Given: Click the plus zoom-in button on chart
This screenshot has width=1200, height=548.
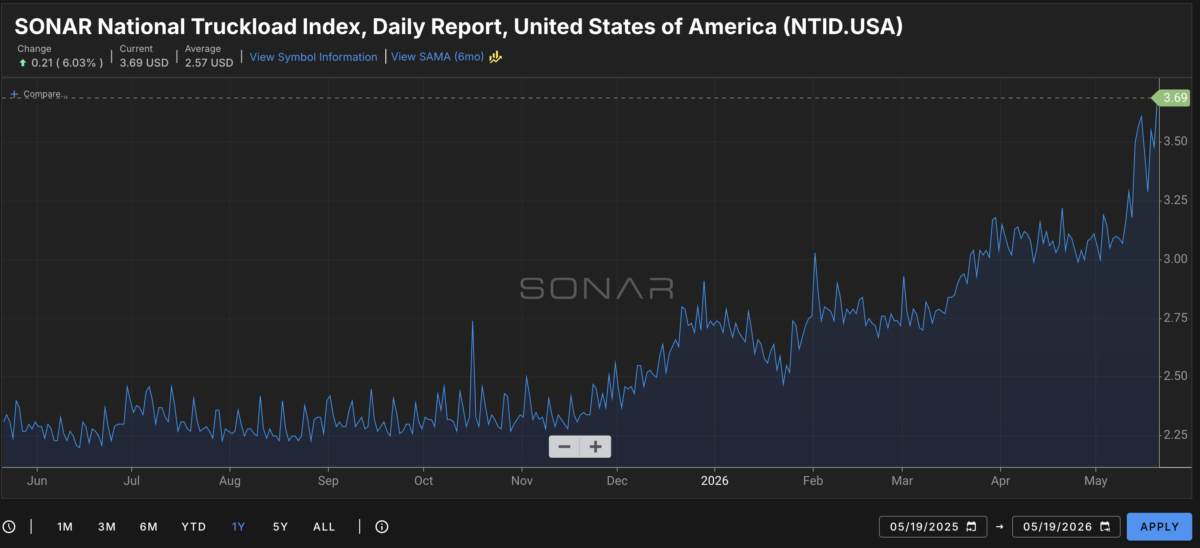Looking at the screenshot, I should pyautogui.click(x=596, y=447).
